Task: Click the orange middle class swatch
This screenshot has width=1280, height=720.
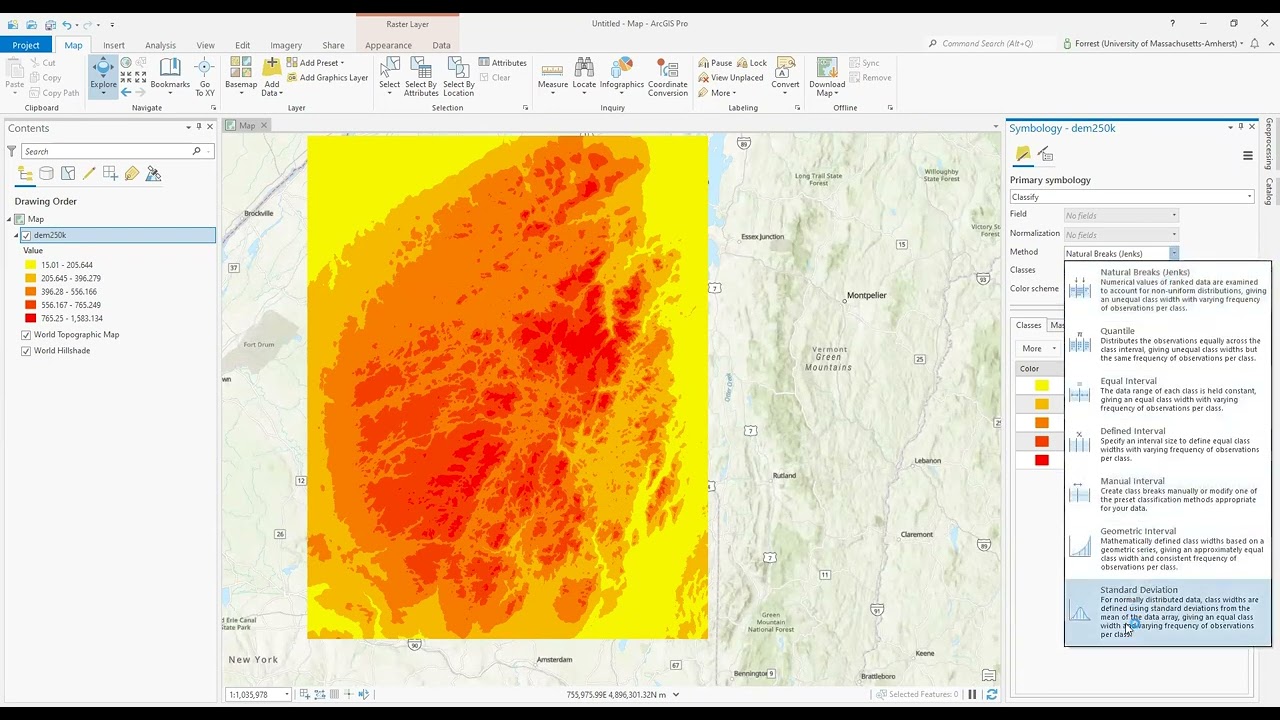Action: tap(1041, 423)
